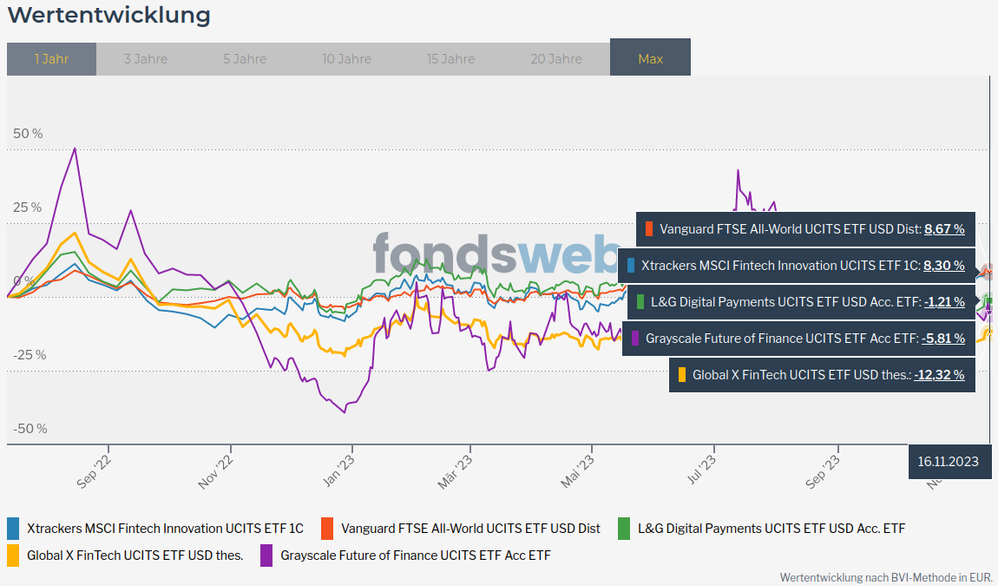Click the Max time range tab

(650, 59)
